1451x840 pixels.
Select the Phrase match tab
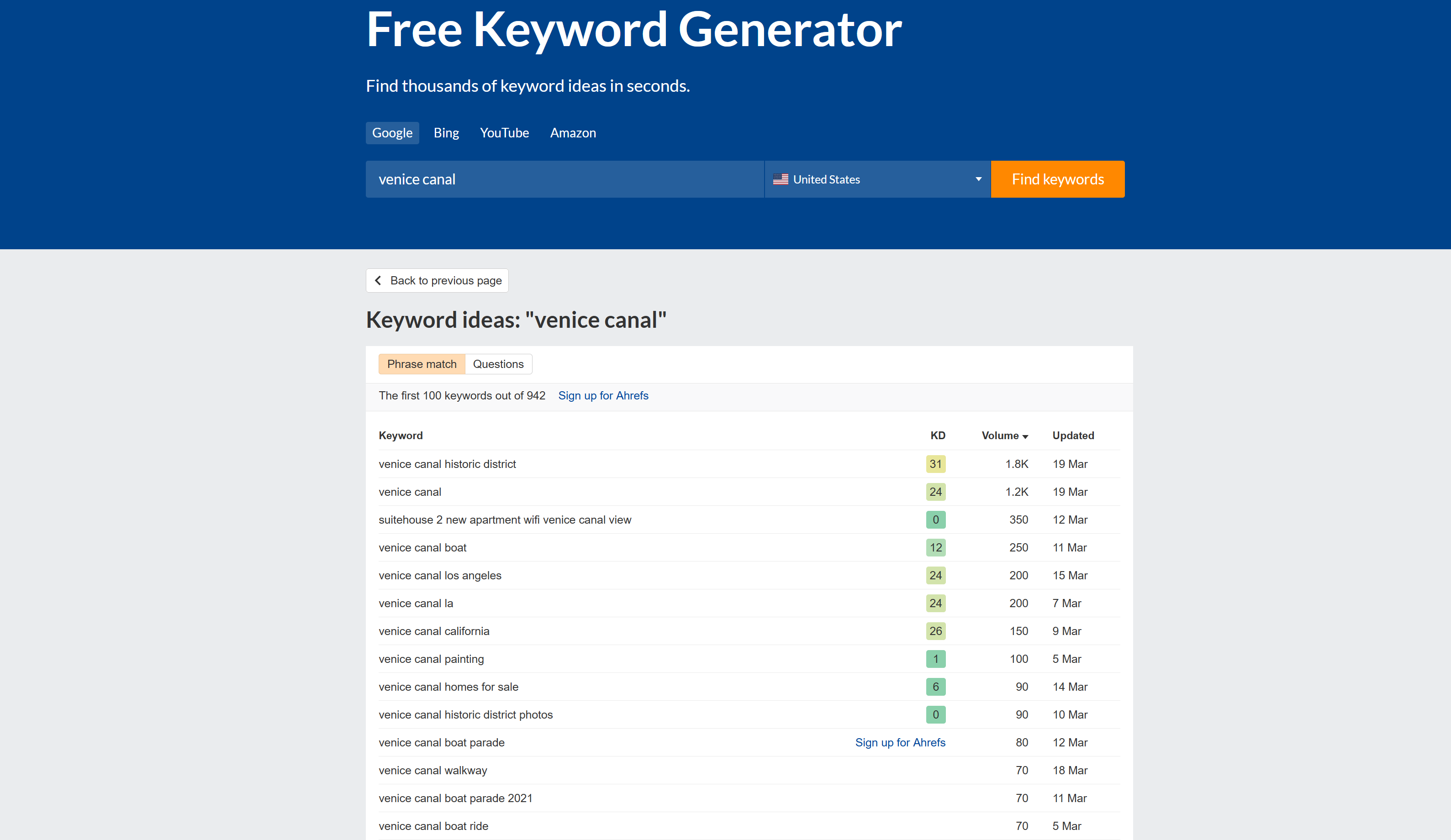coord(422,364)
